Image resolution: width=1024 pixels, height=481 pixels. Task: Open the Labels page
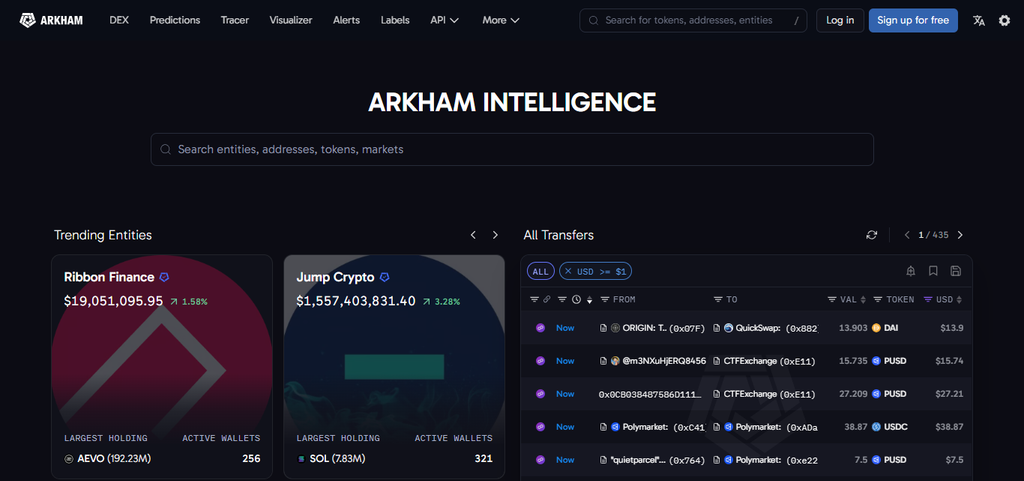pos(395,20)
